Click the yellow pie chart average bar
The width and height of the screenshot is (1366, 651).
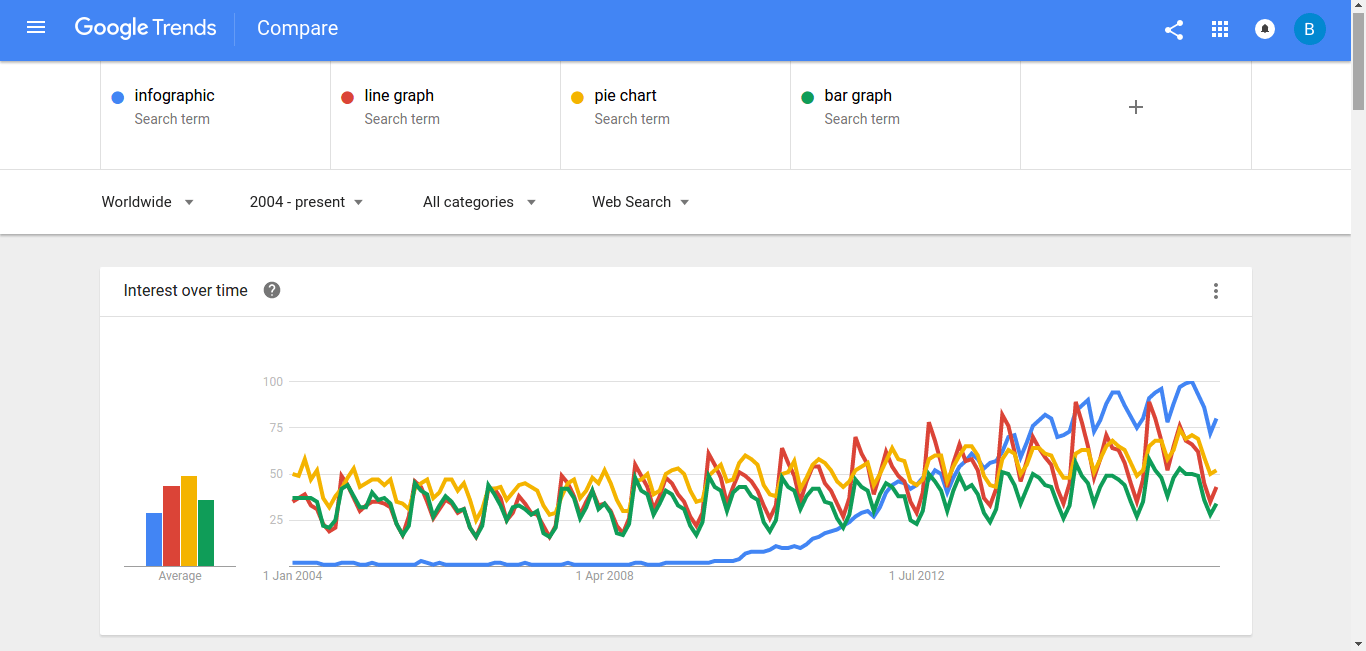tap(189, 521)
